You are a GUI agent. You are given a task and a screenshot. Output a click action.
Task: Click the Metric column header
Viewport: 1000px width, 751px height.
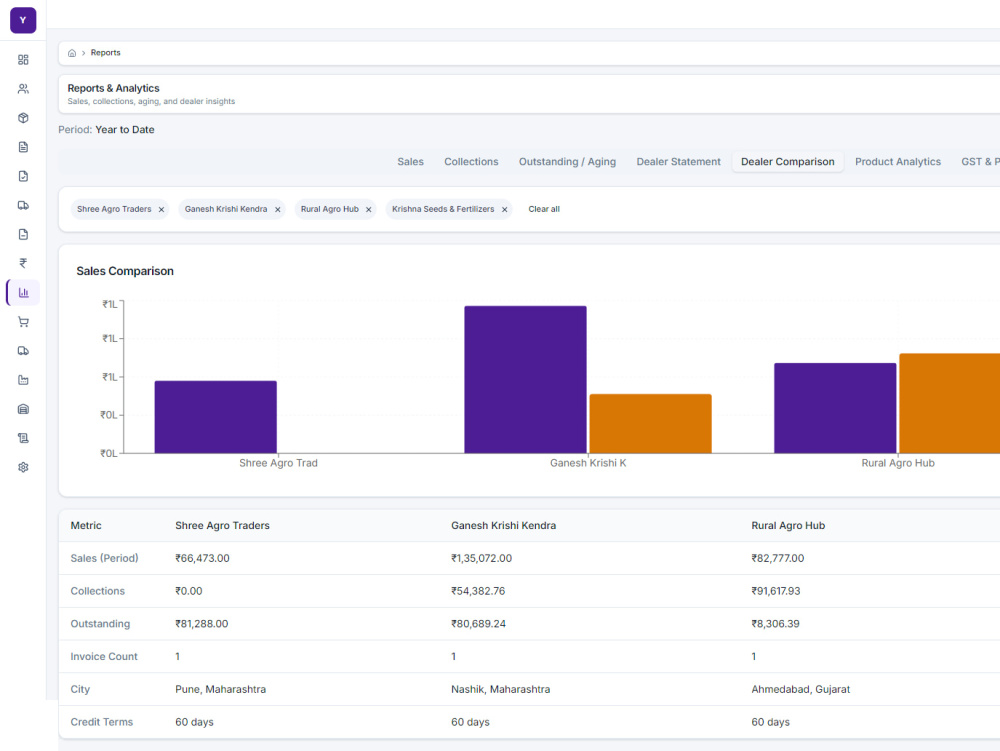click(86, 526)
